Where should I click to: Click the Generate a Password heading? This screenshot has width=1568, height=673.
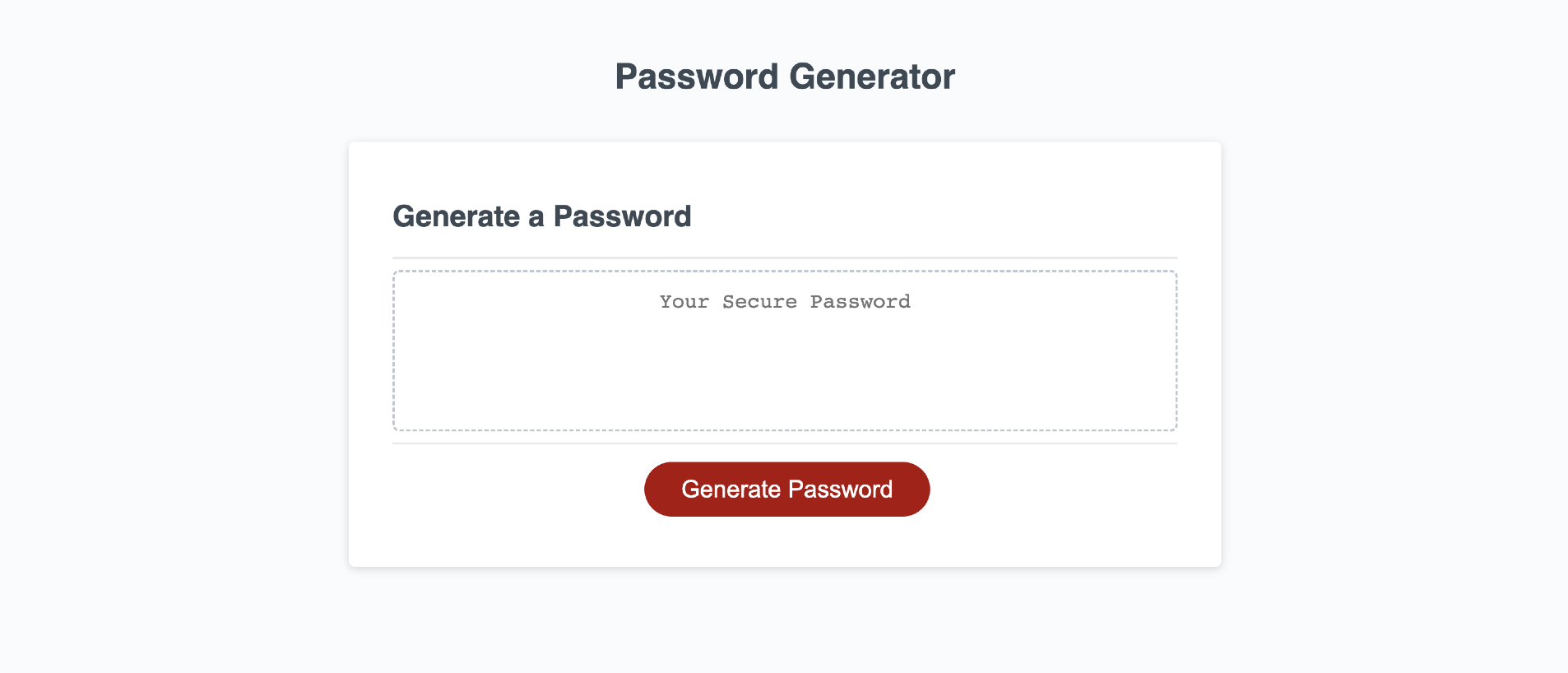542,216
